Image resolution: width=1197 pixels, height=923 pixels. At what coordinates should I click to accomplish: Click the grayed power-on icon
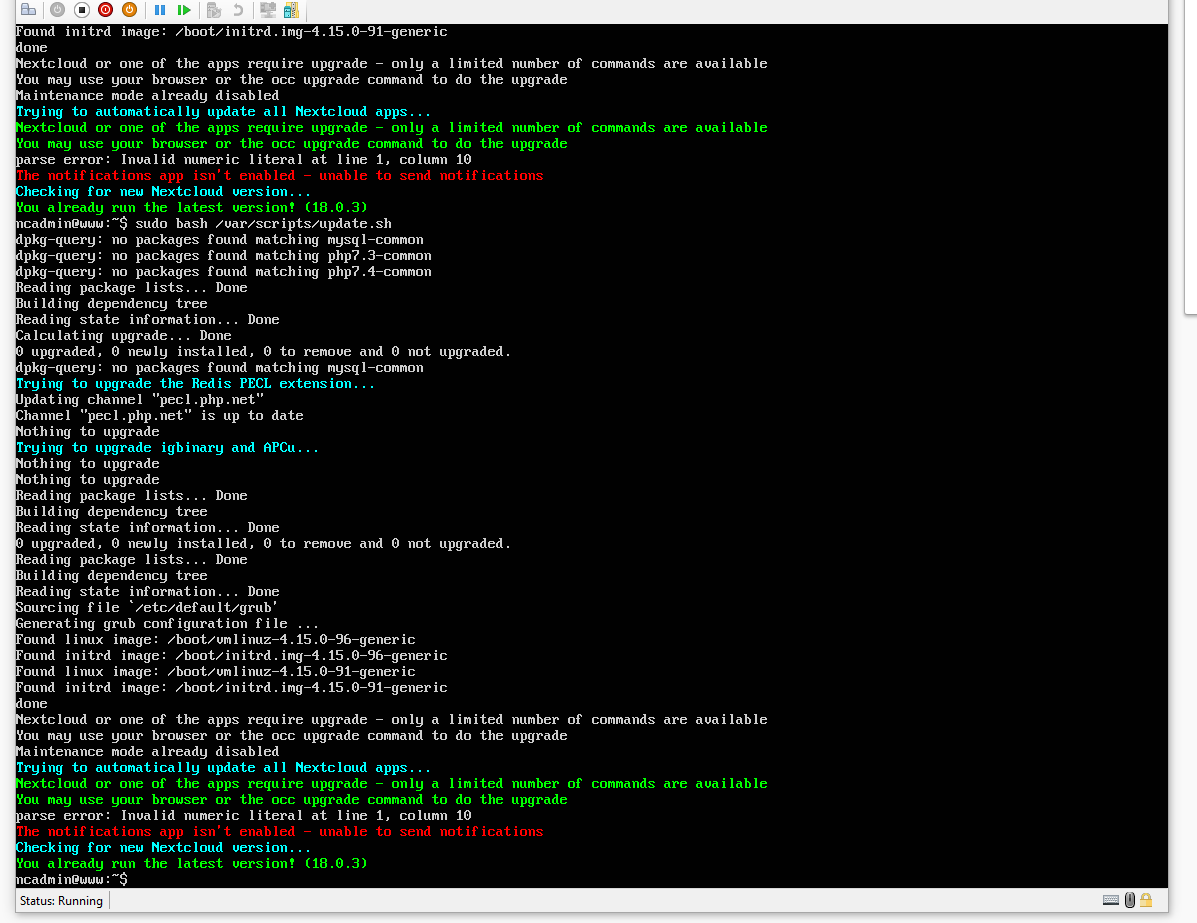pos(57,10)
